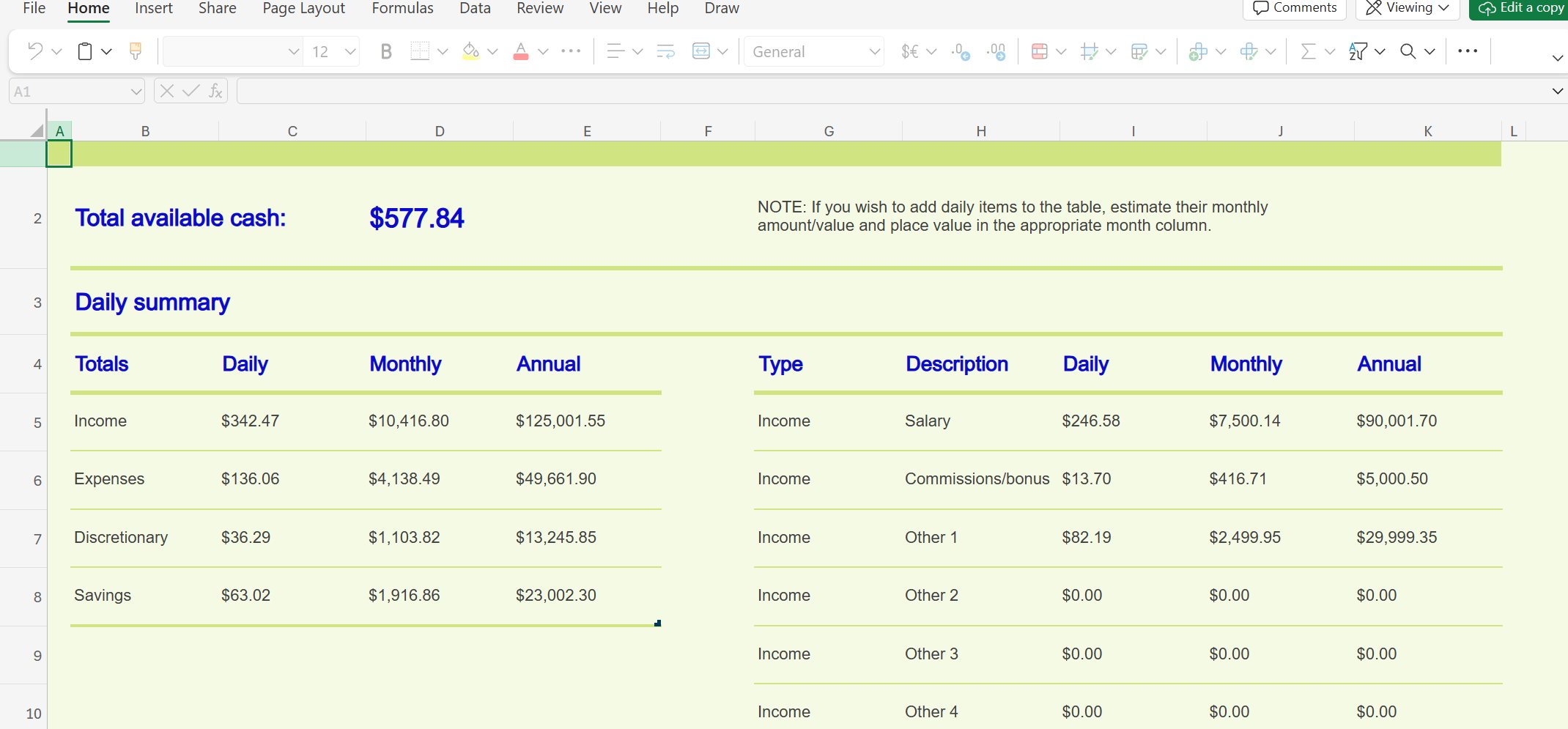
Task: Click the Edit a copy button
Action: click(x=1518, y=8)
